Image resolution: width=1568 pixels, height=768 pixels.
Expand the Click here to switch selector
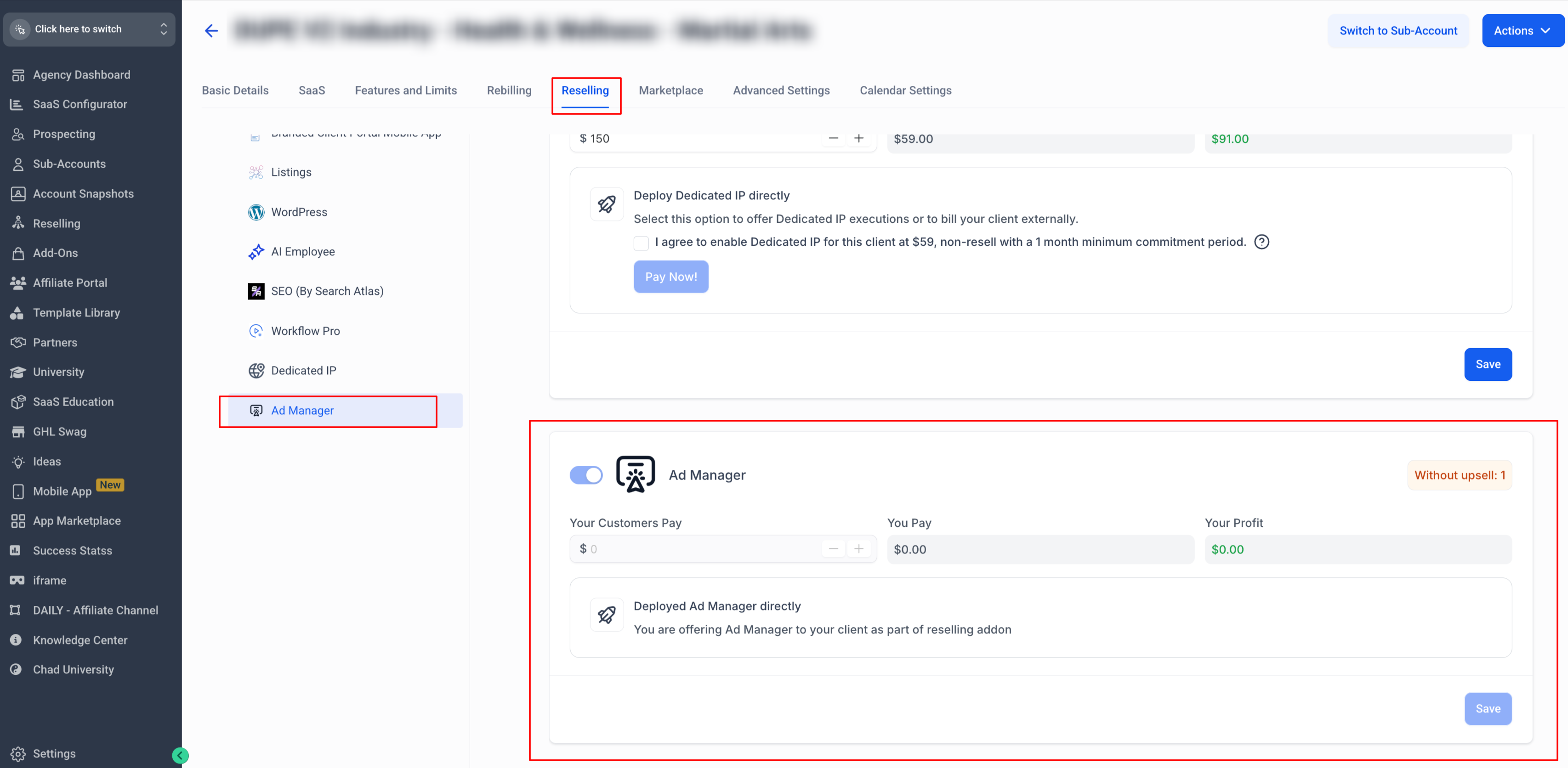pyautogui.click(x=89, y=29)
